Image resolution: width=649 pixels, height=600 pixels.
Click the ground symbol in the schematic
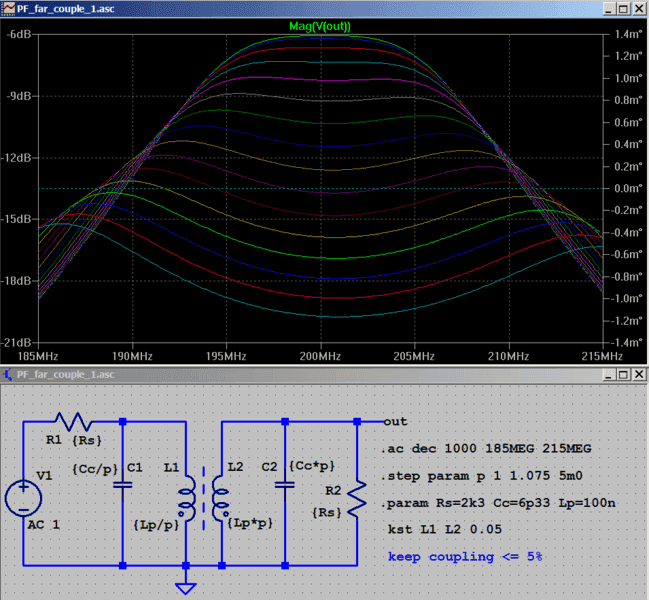pyautogui.click(x=187, y=587)
